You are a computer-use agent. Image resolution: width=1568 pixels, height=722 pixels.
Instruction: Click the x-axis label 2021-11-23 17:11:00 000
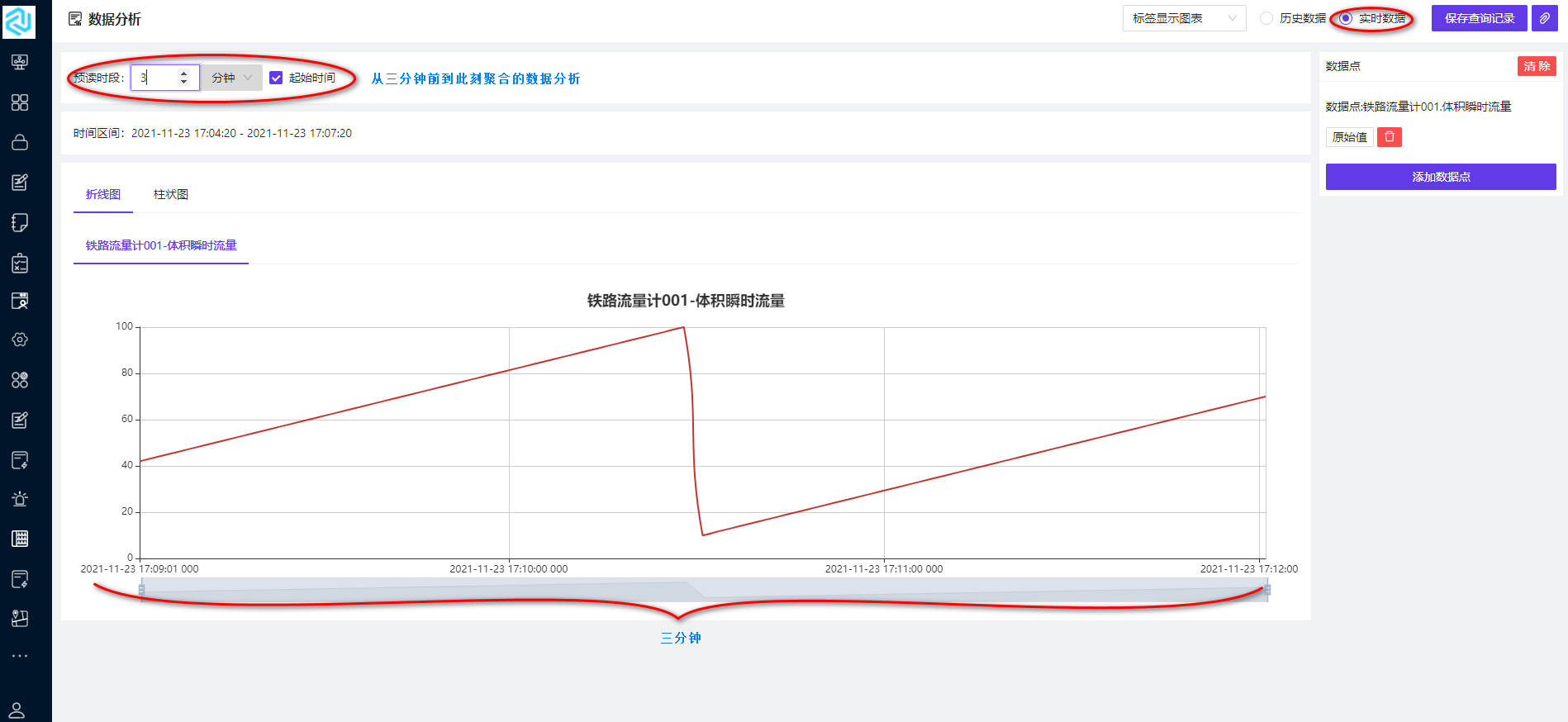pos(884,568)
